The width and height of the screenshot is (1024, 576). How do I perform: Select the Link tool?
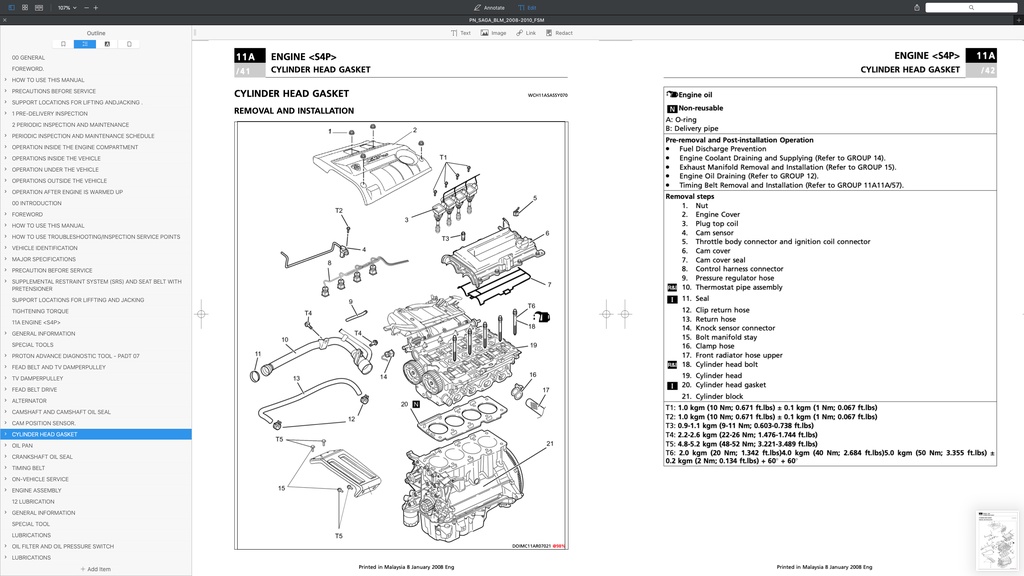pyautogui.click(x=527, y=33)
